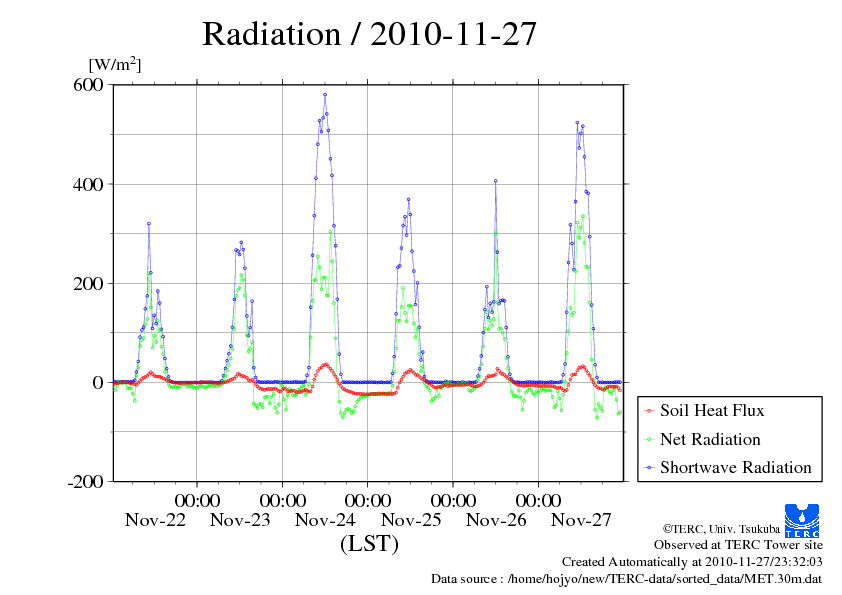Click the 'Nov-26' date label
This screenshot has width=842, height=595.
pyautogui.click(x=496, y=520)
